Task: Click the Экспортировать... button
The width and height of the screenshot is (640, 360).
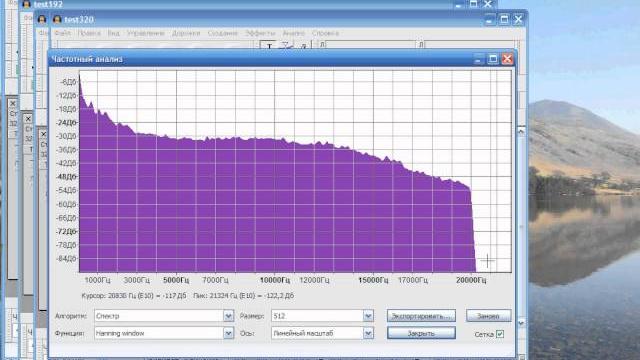Action: 421,316
